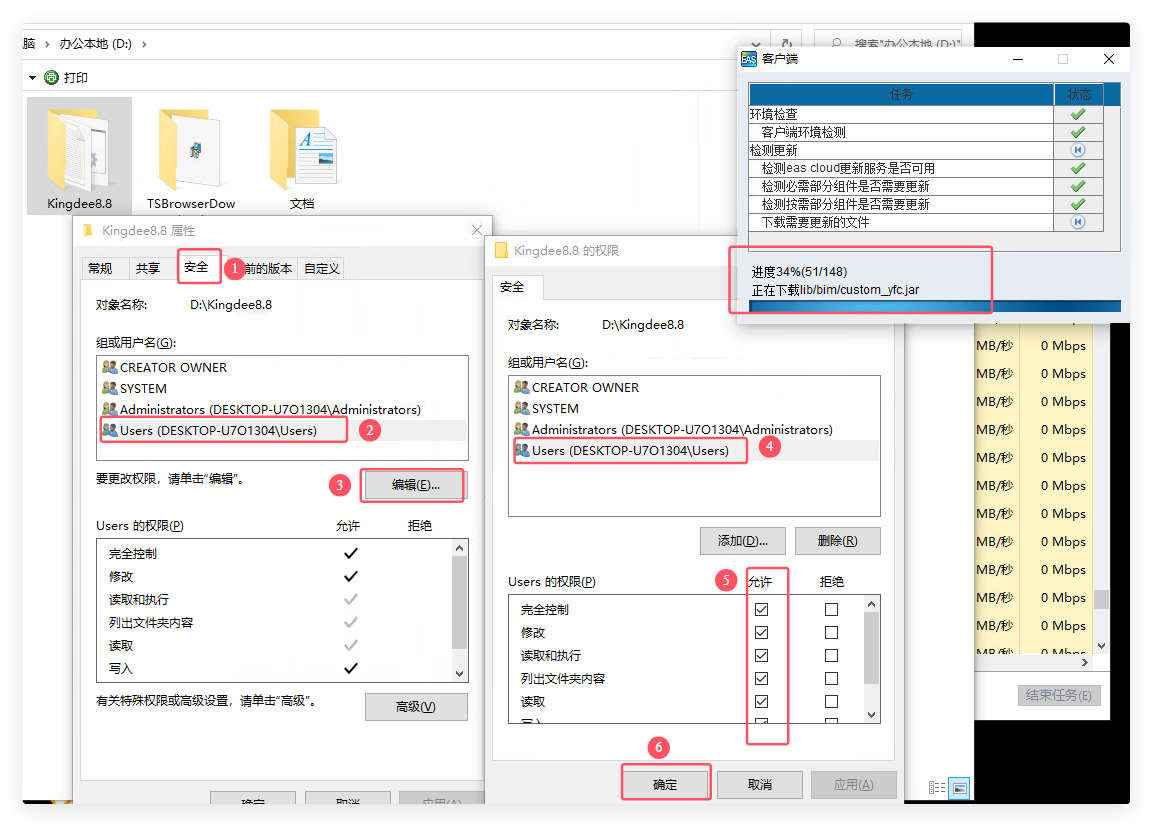Click the green check for 环境检查
The height and width of the screenshot is (826, 1152).
[1078, 114]
